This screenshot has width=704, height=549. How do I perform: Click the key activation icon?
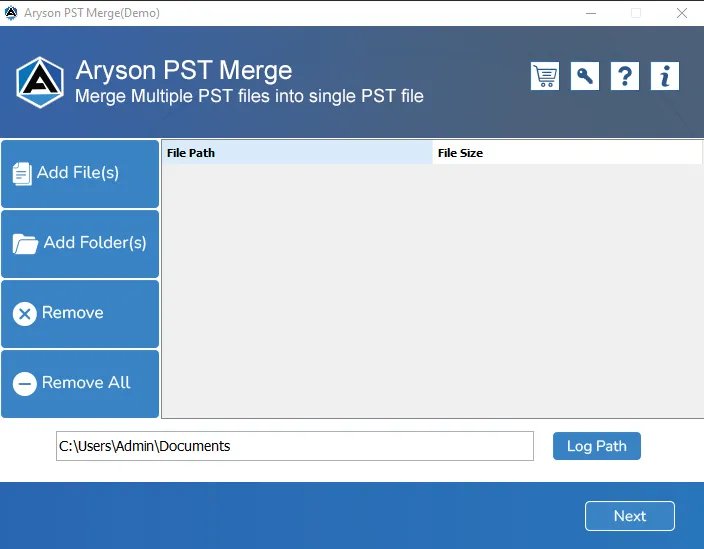click(x=585, y=76)
